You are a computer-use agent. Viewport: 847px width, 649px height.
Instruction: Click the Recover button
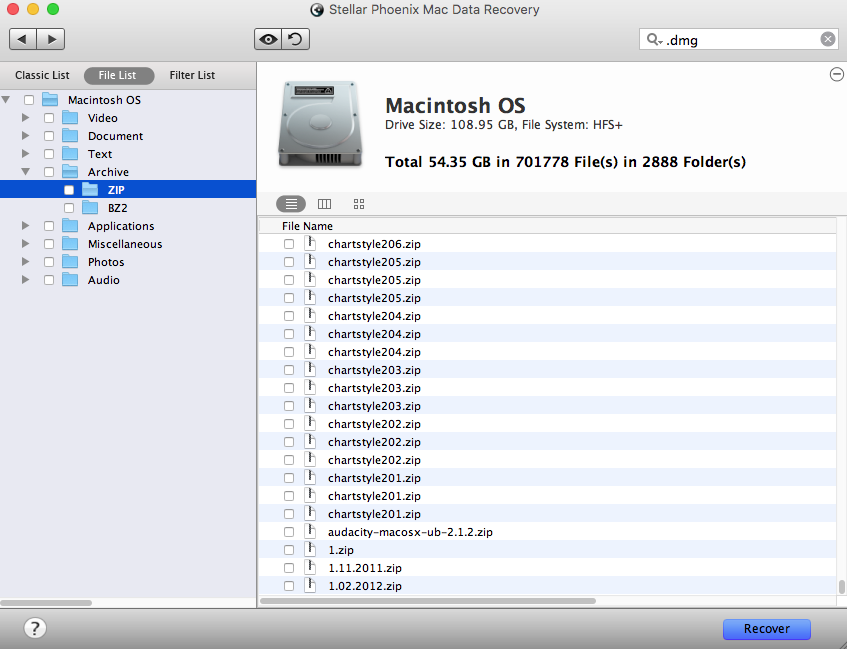(767, 629)
